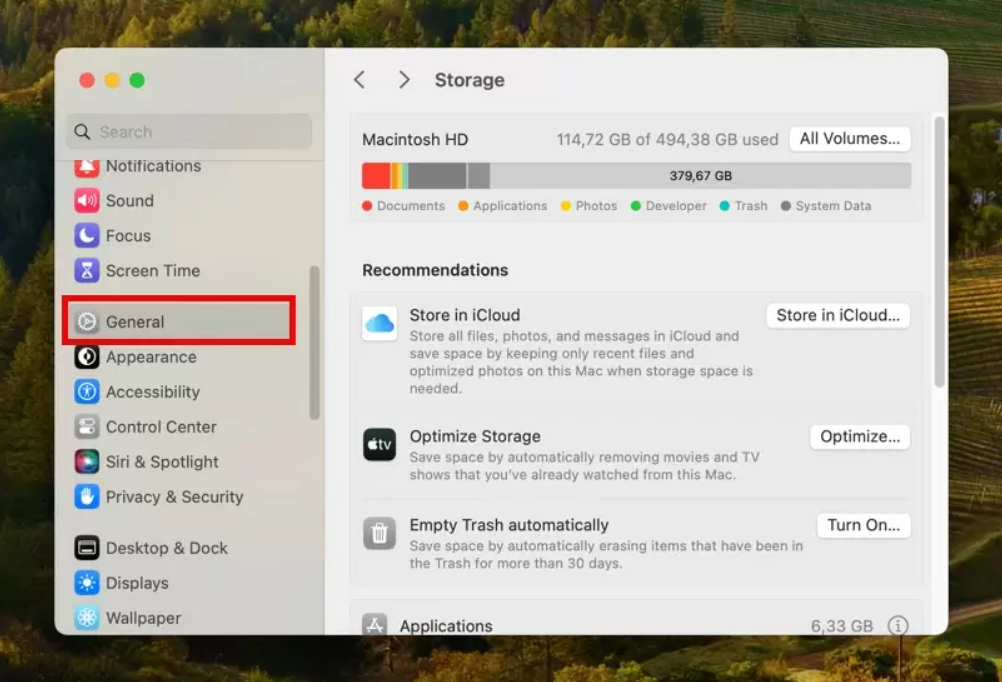Screen dimensions: 1002x682
Task: Open the Control Center icon
Action: 87,426
